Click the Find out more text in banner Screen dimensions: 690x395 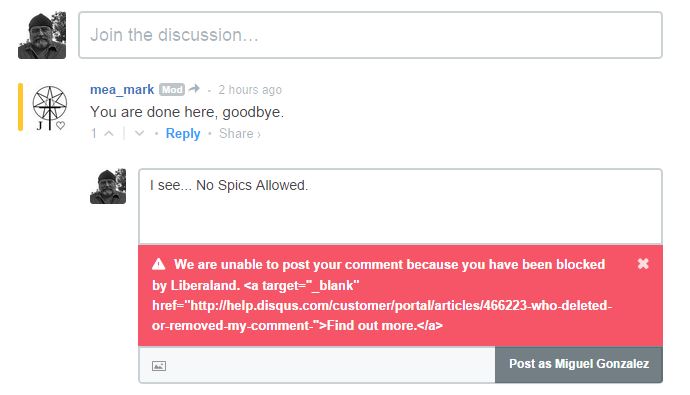tap(371, 326)
